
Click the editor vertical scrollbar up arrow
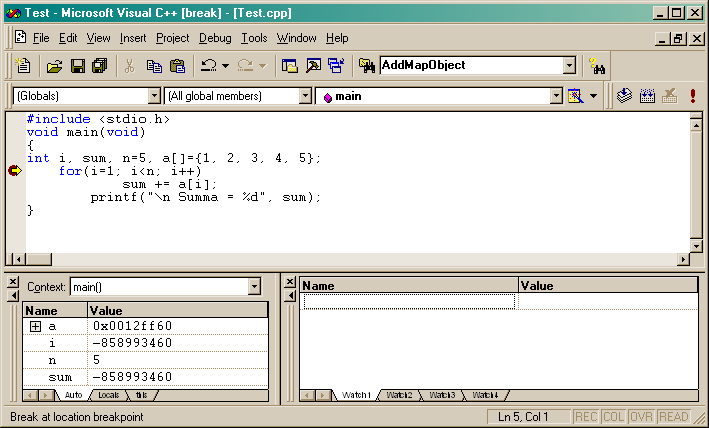click(696, 124)
